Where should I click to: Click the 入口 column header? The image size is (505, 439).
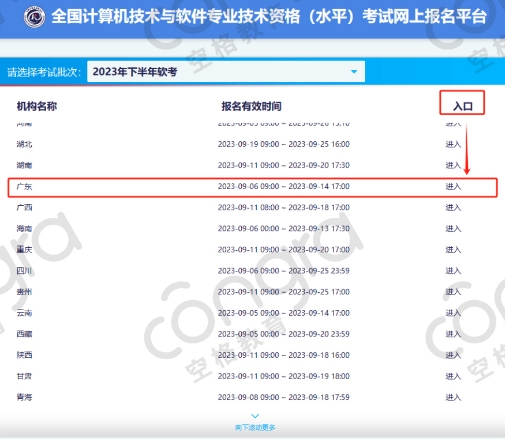(463, 106)
